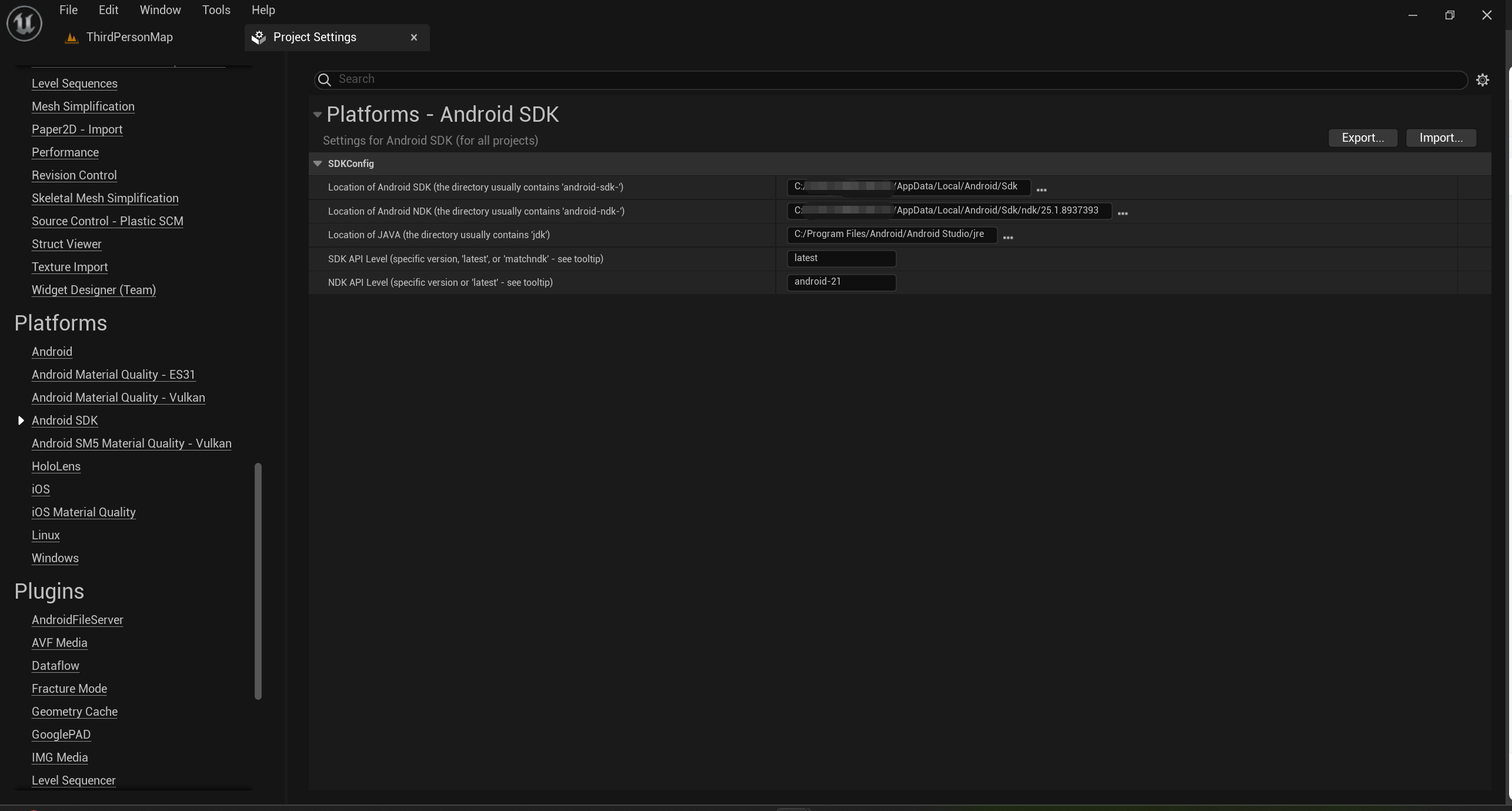
Task: Switch to the ThirdPersonMap tab
Action: 129,38
